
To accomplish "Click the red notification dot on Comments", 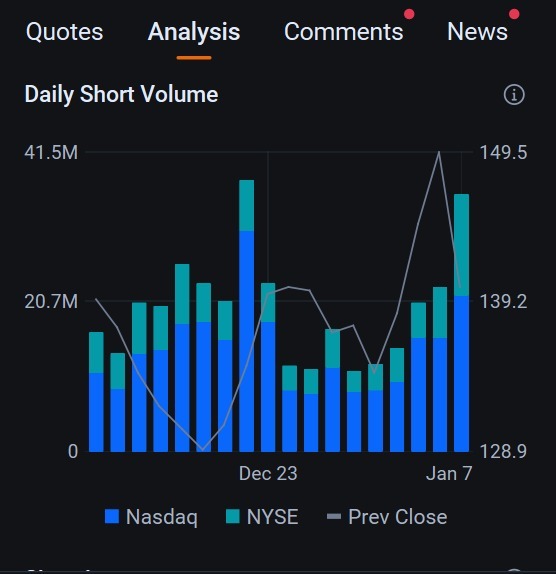I will click(409, 14).
